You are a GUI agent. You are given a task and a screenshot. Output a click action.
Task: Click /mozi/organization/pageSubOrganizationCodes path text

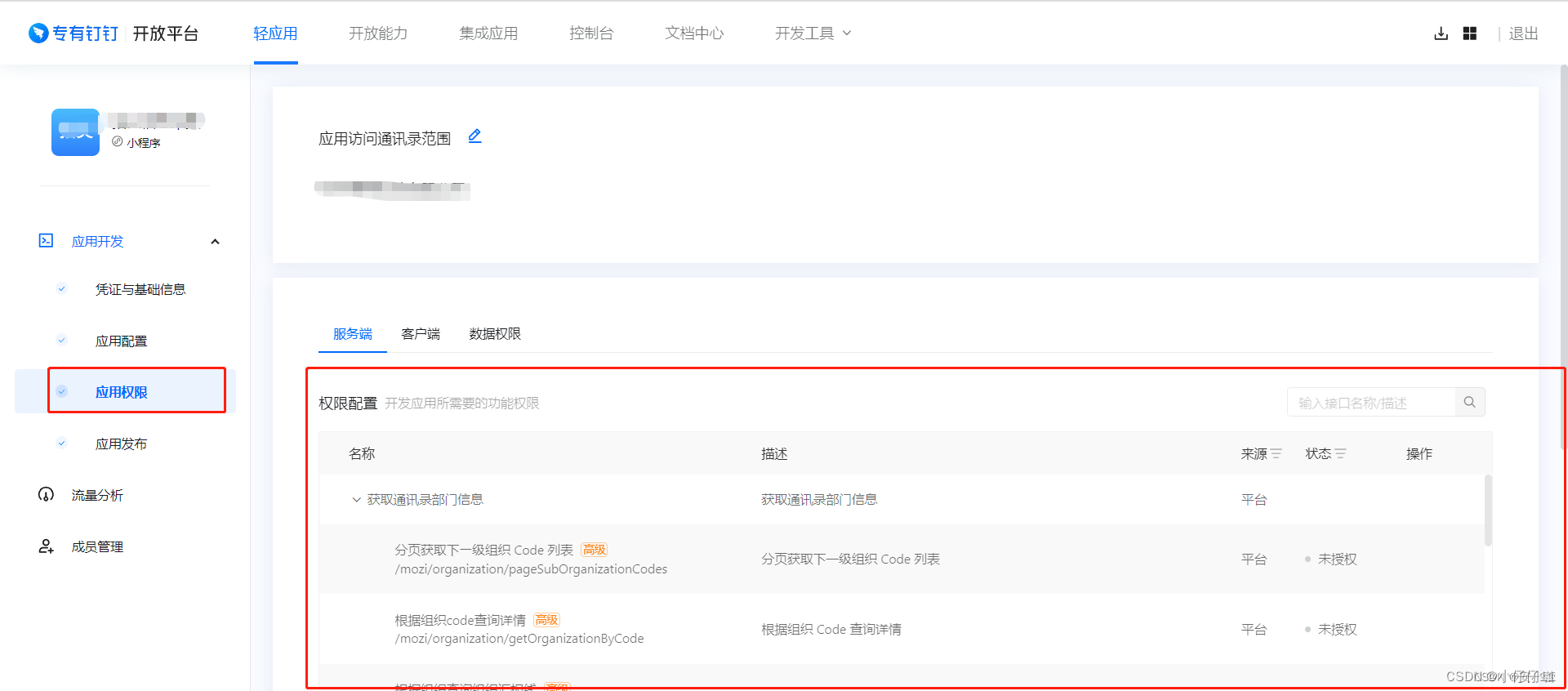(531, 568)
